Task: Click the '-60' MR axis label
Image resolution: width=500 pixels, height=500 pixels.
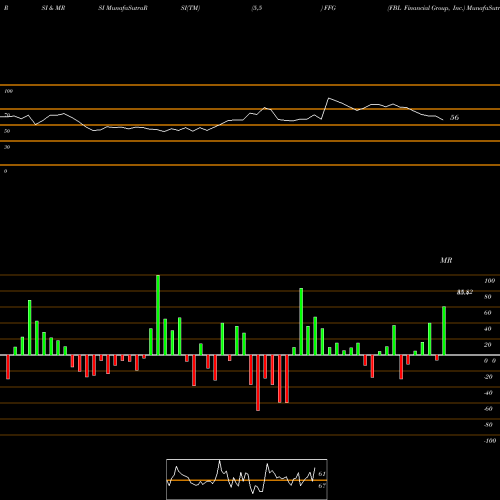Action: click(x=488, y=409)
